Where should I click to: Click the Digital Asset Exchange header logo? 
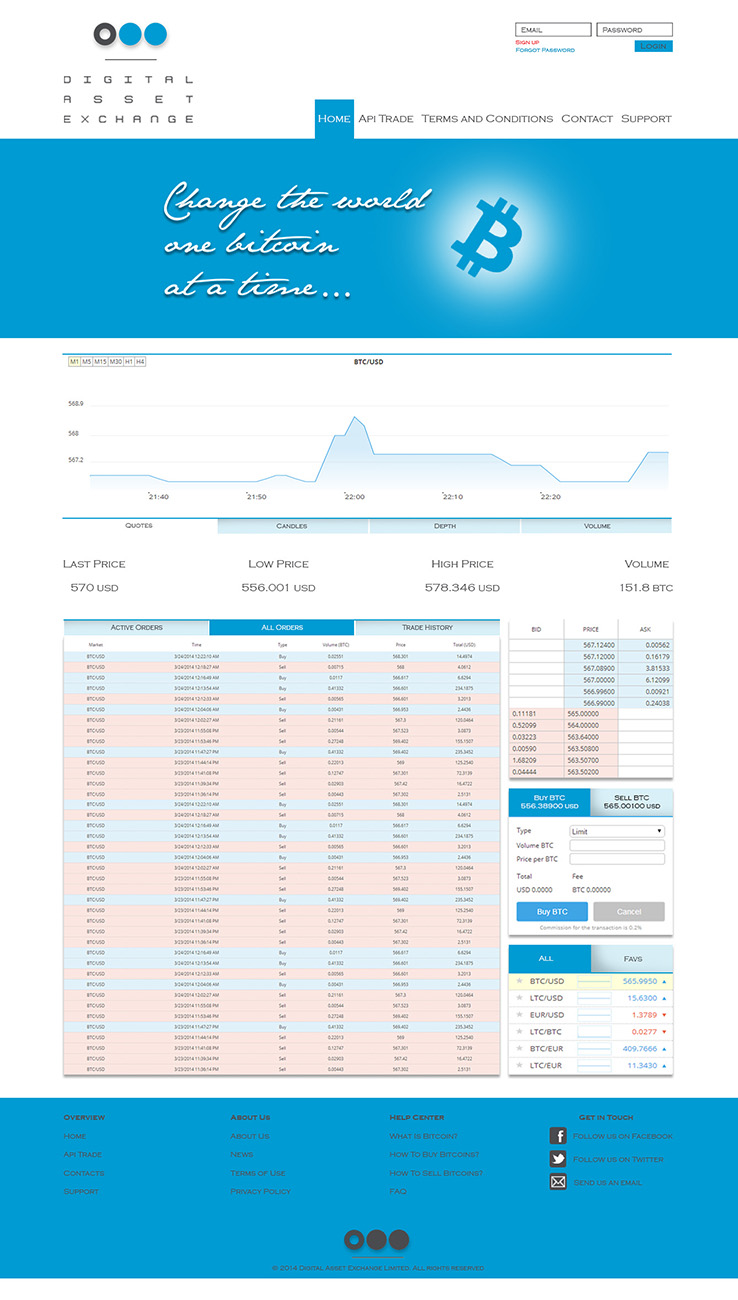pyautogui.click(x=129, y=73)
